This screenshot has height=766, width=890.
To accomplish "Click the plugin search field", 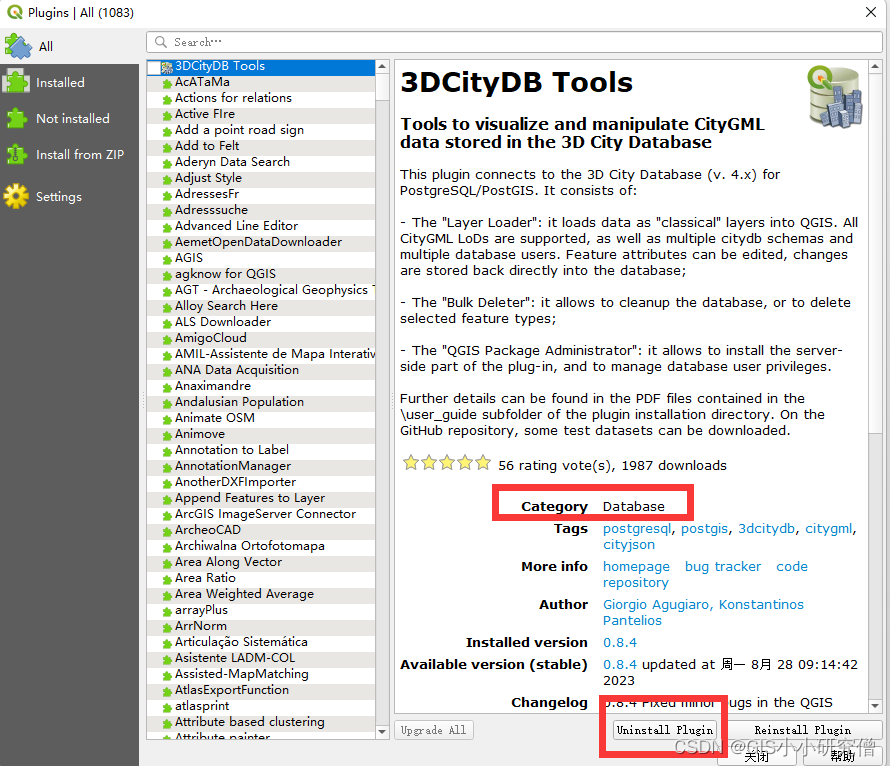I will point(514,42).
